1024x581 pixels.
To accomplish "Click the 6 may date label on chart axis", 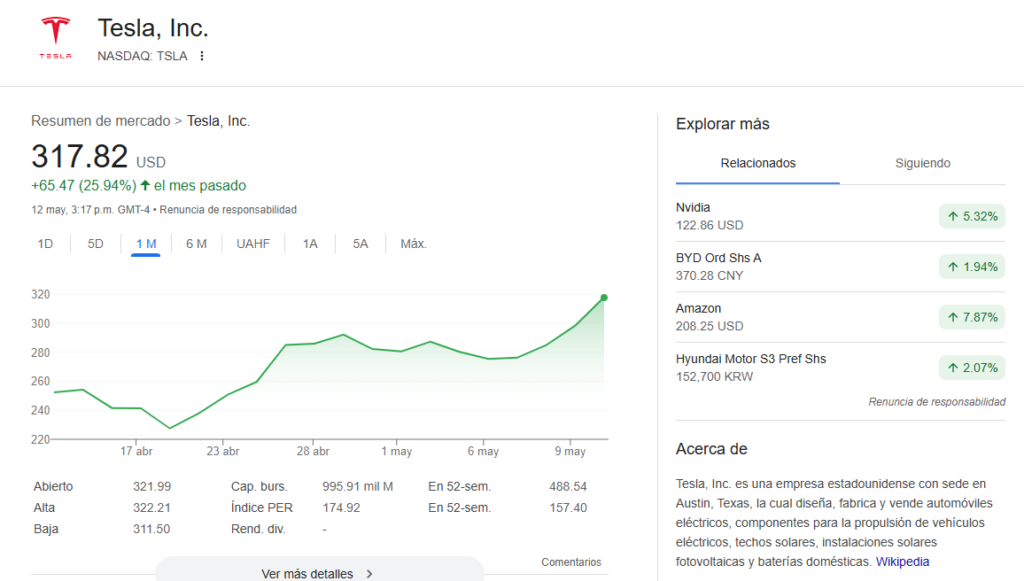I will tap(483, 451).
